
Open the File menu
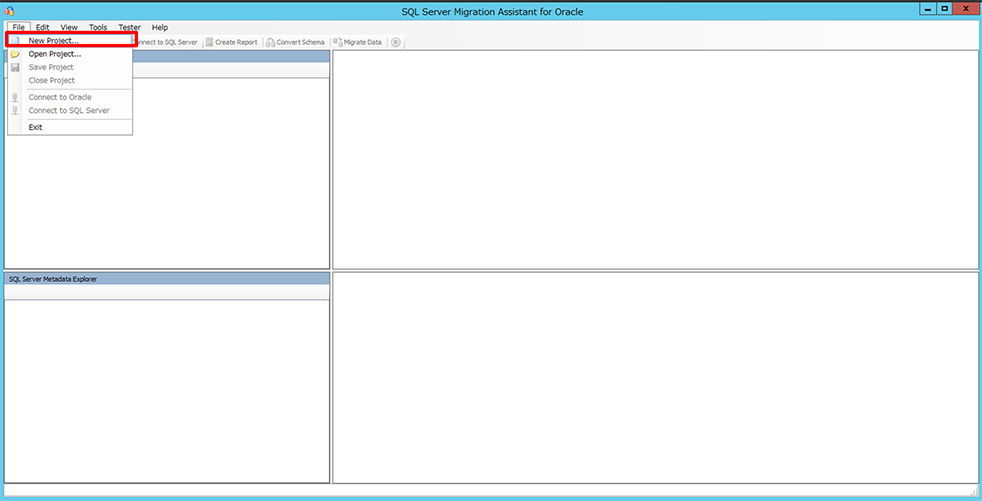point(18,28)
